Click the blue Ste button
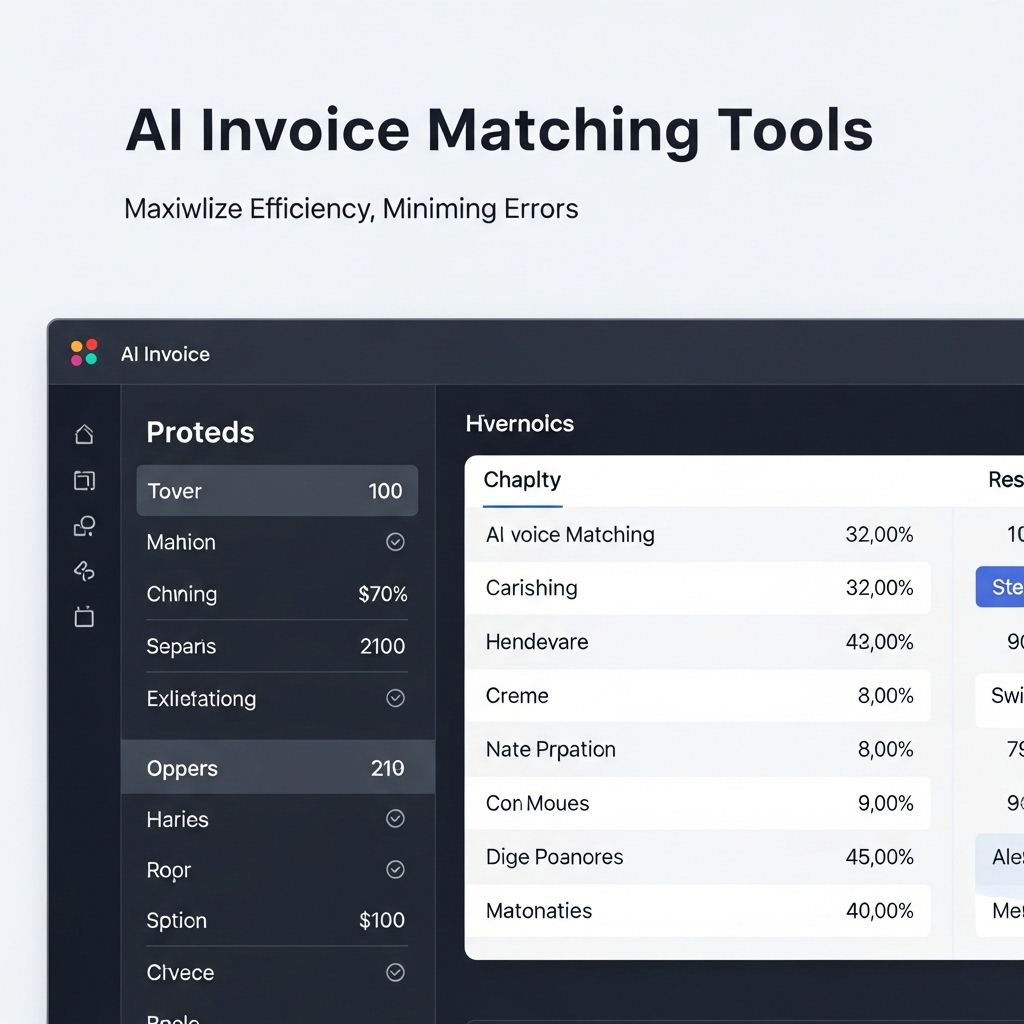Image resolution: width=1024 pixels, height=1024 pixels. pos(1000,587)
